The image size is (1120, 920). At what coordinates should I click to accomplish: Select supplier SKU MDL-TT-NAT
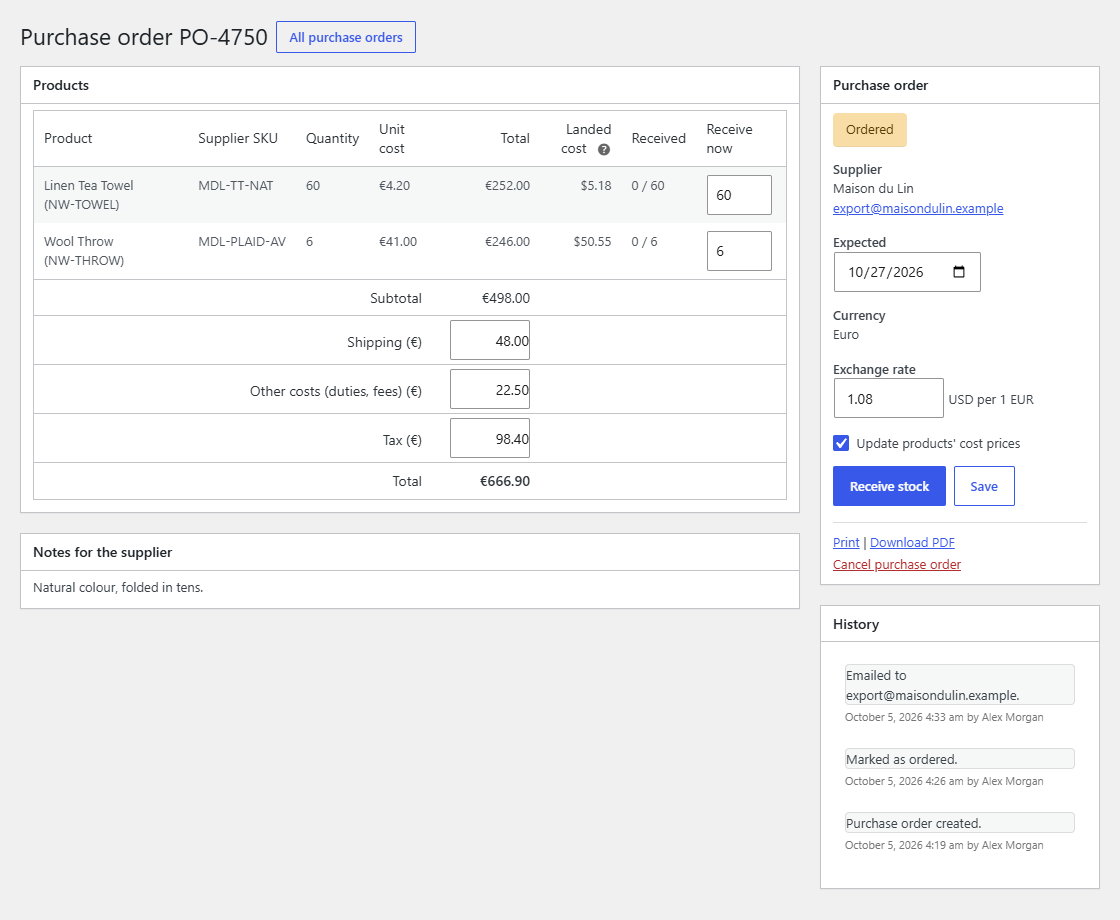pos(236,186)
